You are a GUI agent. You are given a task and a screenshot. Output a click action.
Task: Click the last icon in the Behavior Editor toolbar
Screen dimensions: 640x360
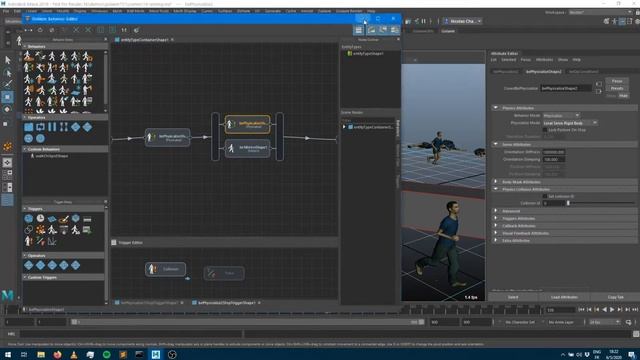pyautogui.click(x=136, y=30)
